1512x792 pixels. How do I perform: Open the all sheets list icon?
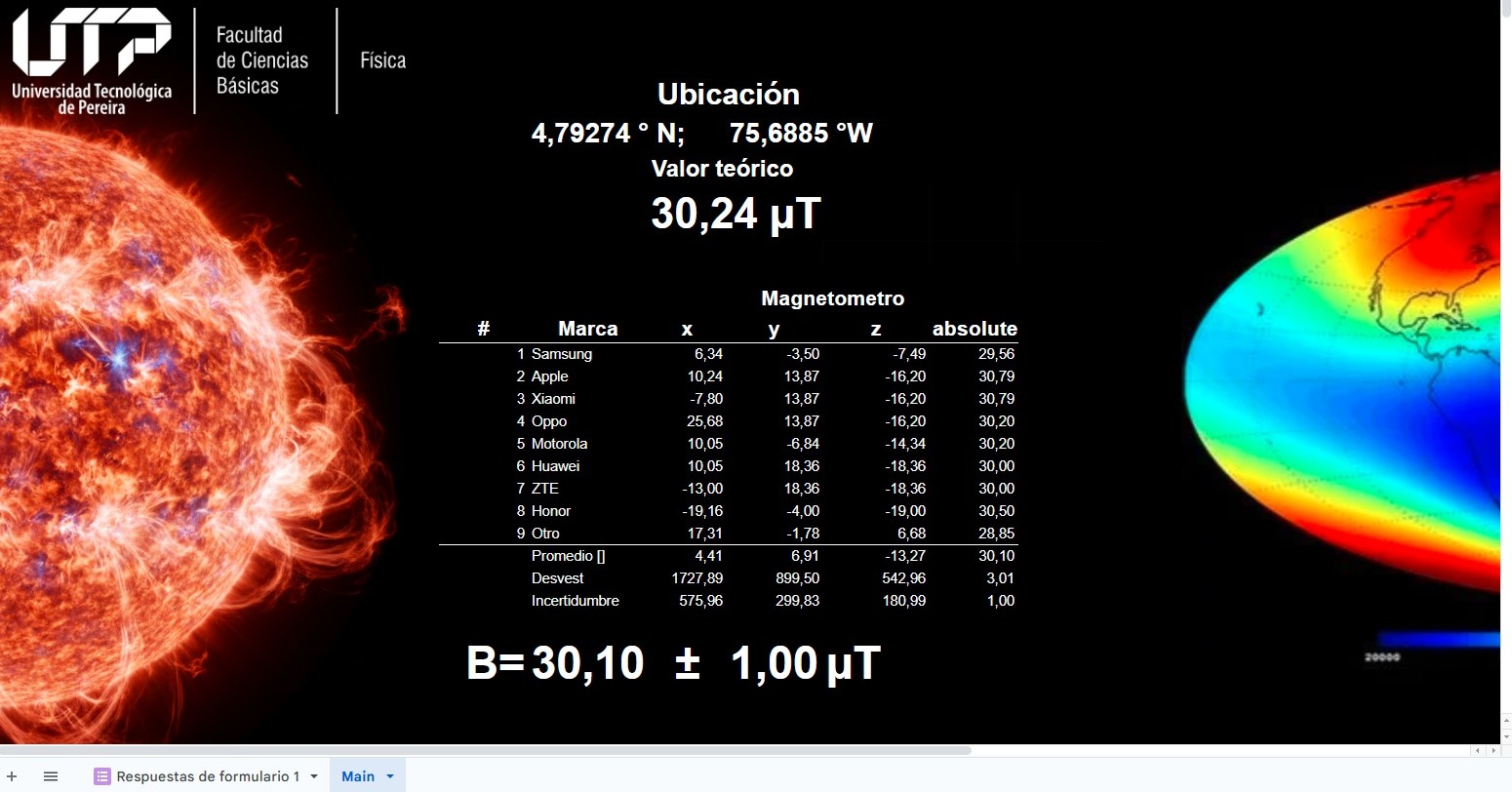click(x=51, y=776)
